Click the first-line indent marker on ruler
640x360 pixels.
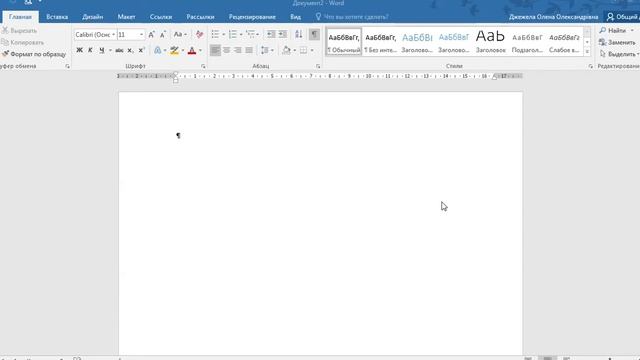click(176, 73)
